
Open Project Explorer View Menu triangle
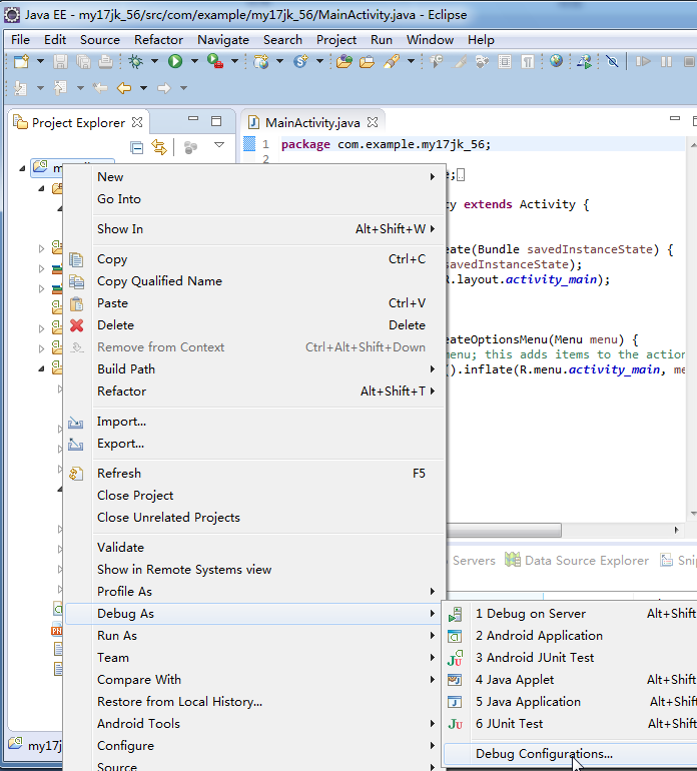pos(219,145)
